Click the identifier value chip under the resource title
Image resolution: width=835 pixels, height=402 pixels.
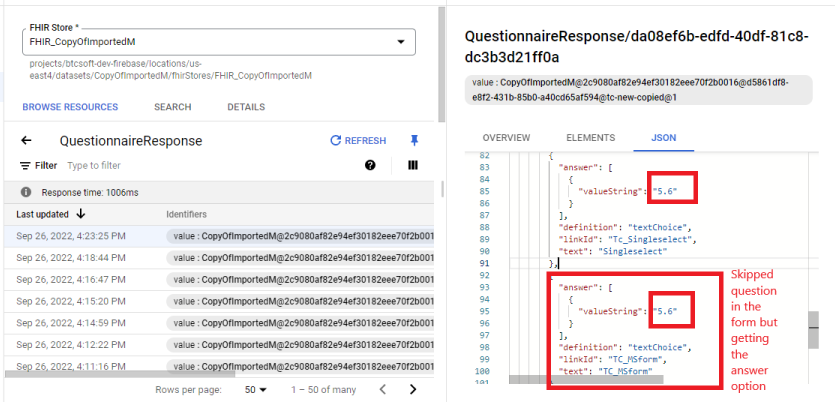tap(638, 90)
